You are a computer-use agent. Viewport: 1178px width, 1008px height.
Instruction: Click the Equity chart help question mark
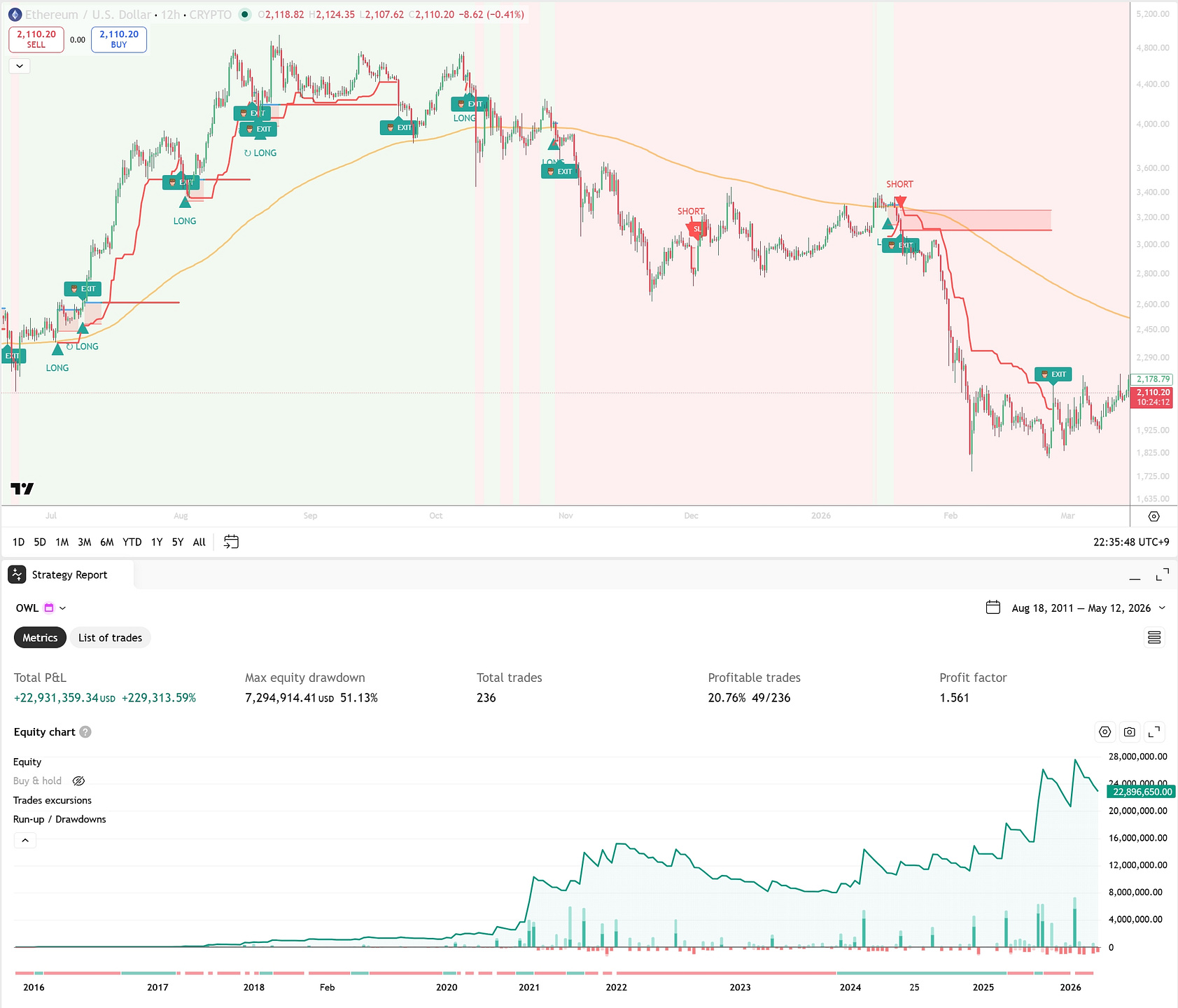[85, 732]
